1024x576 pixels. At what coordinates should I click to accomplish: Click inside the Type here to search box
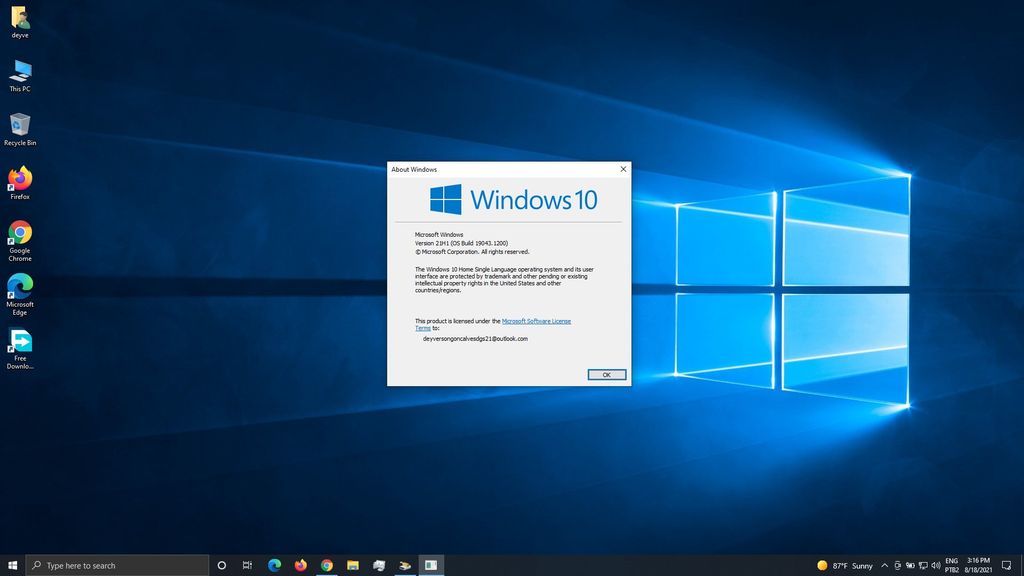[118, 566]
